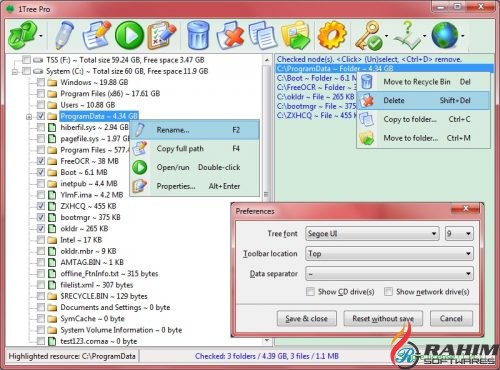Select inetpub folder in the tree
Viewport: 500px width, 370px height.
pyautogui.click(x=89, y=184)
